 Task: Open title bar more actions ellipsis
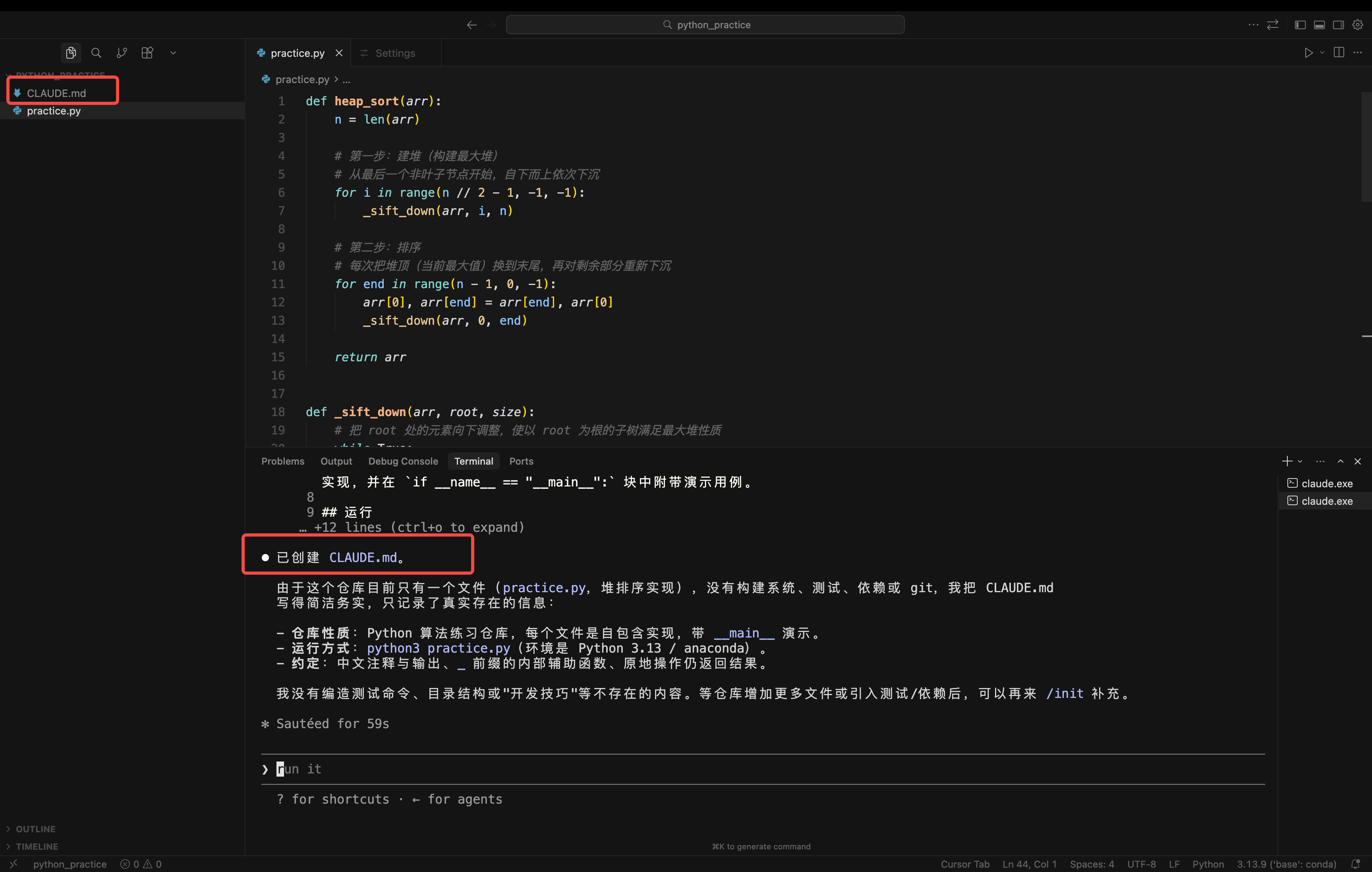coord(1253,25)
